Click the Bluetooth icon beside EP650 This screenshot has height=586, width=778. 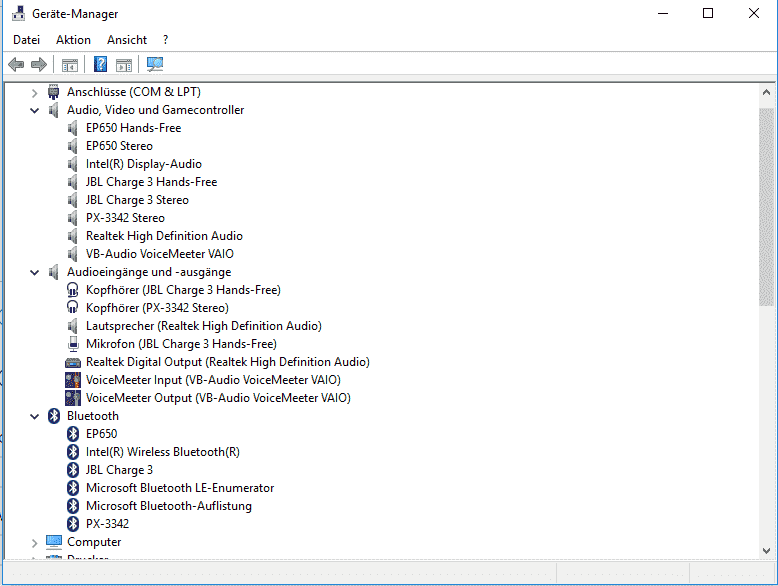pyautogui.click(x=73, y=434)
